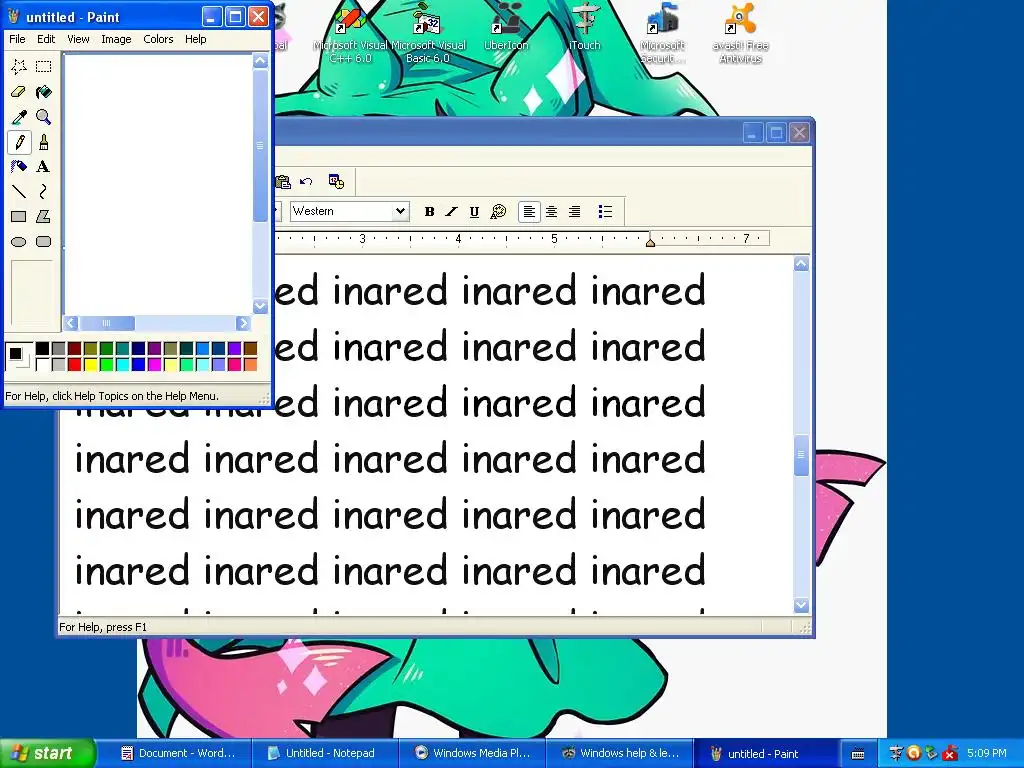Select the Pencil tool in Paint
The width and height of the screenshot is (1024, 768).
tap(19, 142)
